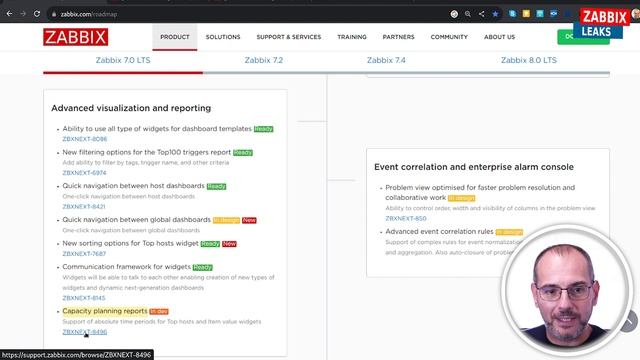Open the ZBXNEXT-8086 link
Image resolution: width=640 pixels, height=360 pixels.
coord(84,139)
